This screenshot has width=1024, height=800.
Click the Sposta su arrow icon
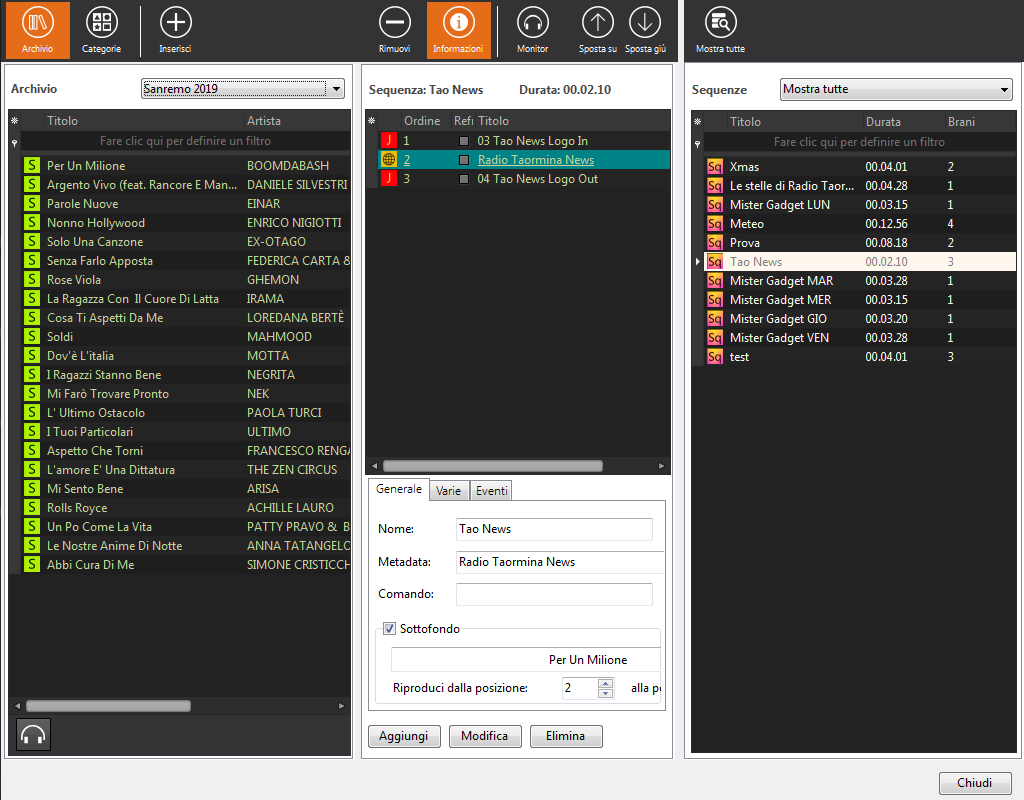(598, 24)
